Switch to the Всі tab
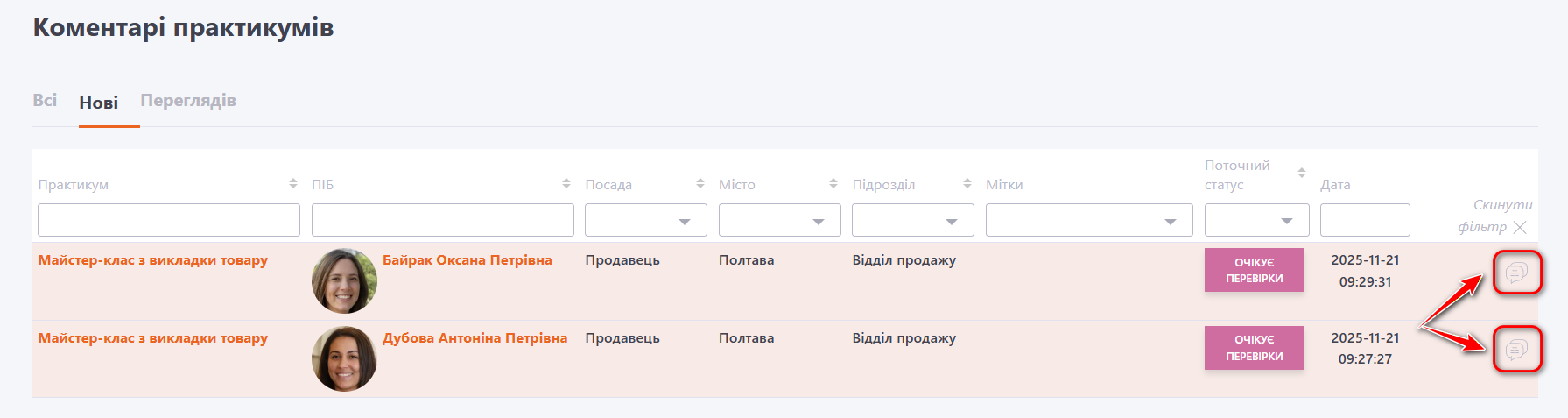 click(x=45, y=101)
